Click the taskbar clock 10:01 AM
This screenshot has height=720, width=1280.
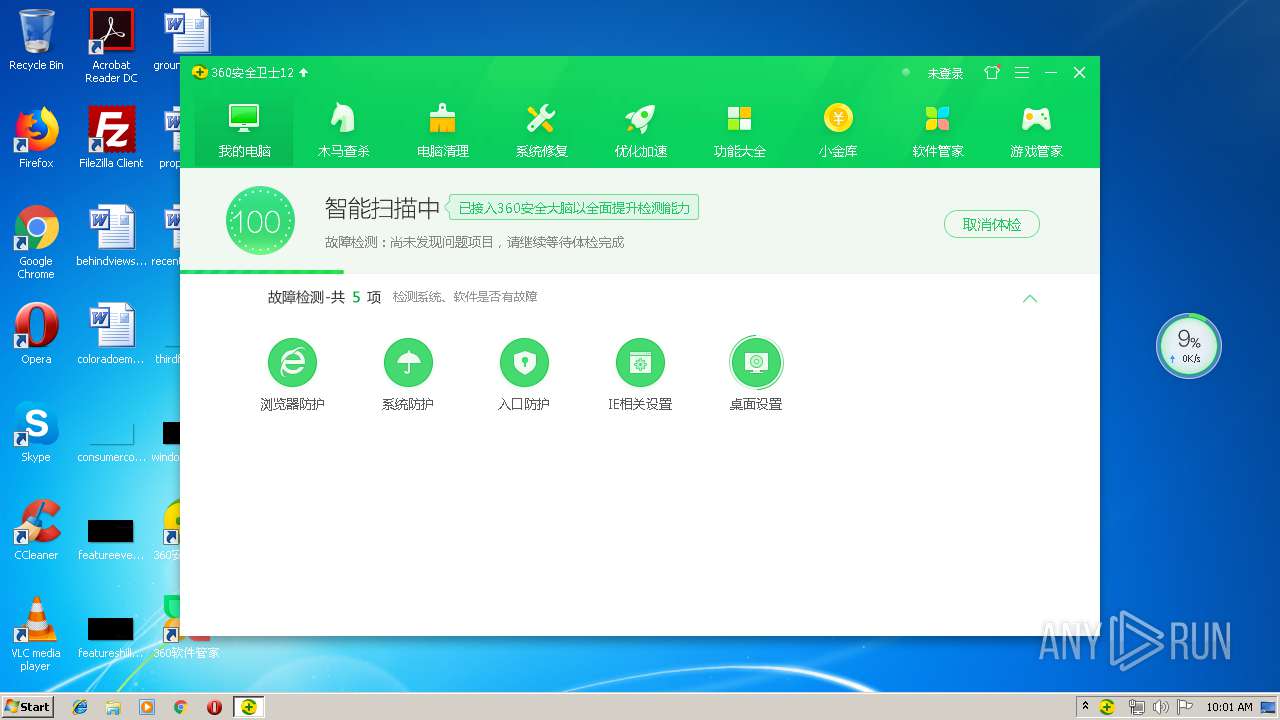pos(1229,707)
